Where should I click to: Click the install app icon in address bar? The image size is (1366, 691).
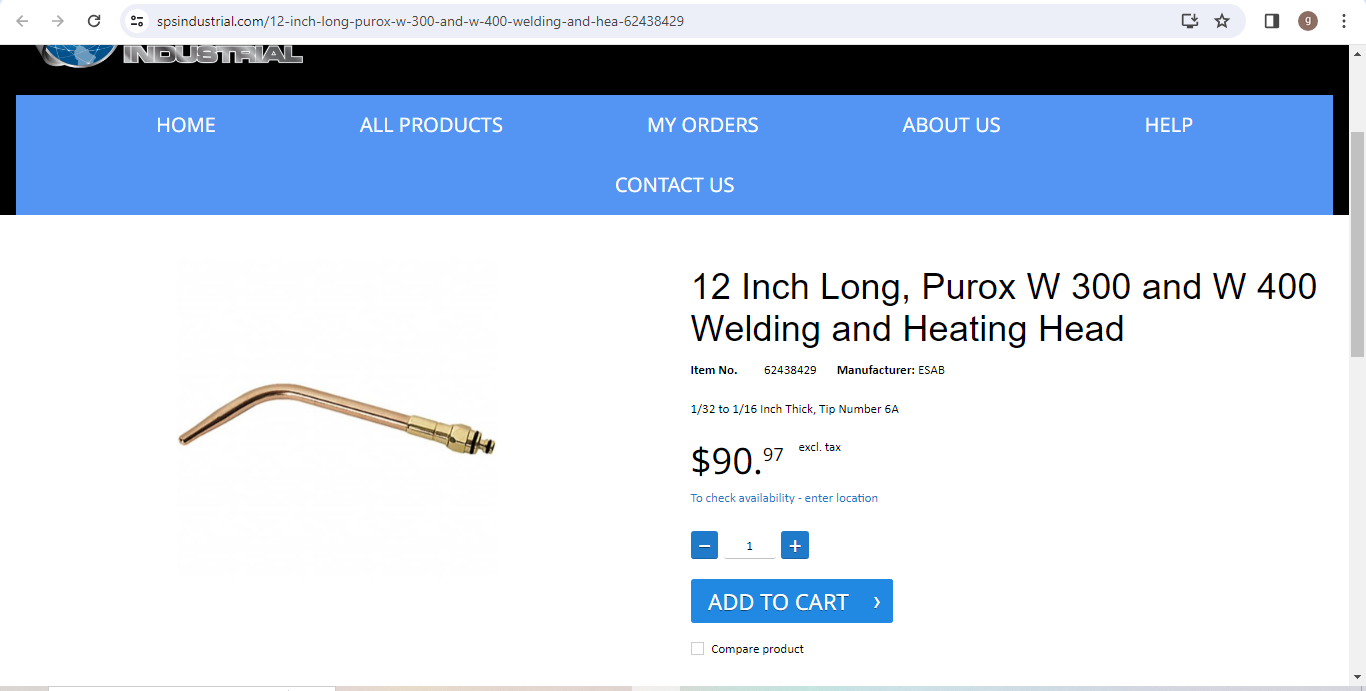[1189, 21]
